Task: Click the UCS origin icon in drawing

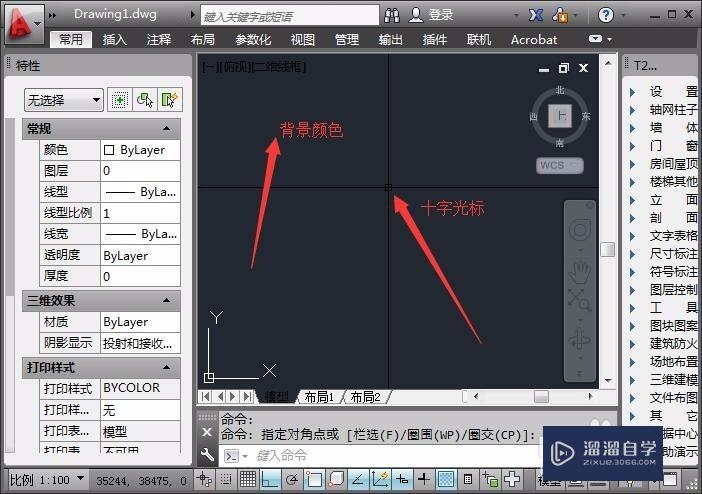Action: click(x=209, y=378)
